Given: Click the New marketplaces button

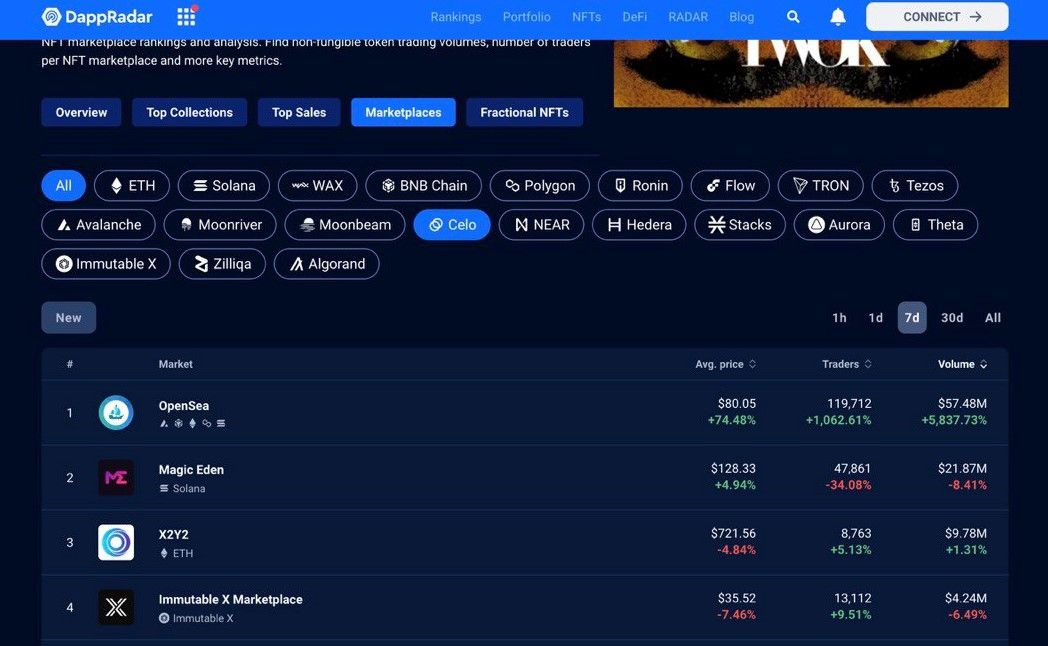Looking at the screenshot, I should pos(69,318).
